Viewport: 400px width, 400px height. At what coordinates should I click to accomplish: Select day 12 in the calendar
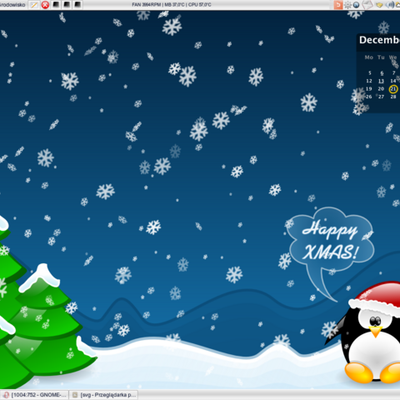(x=369, y=81)
